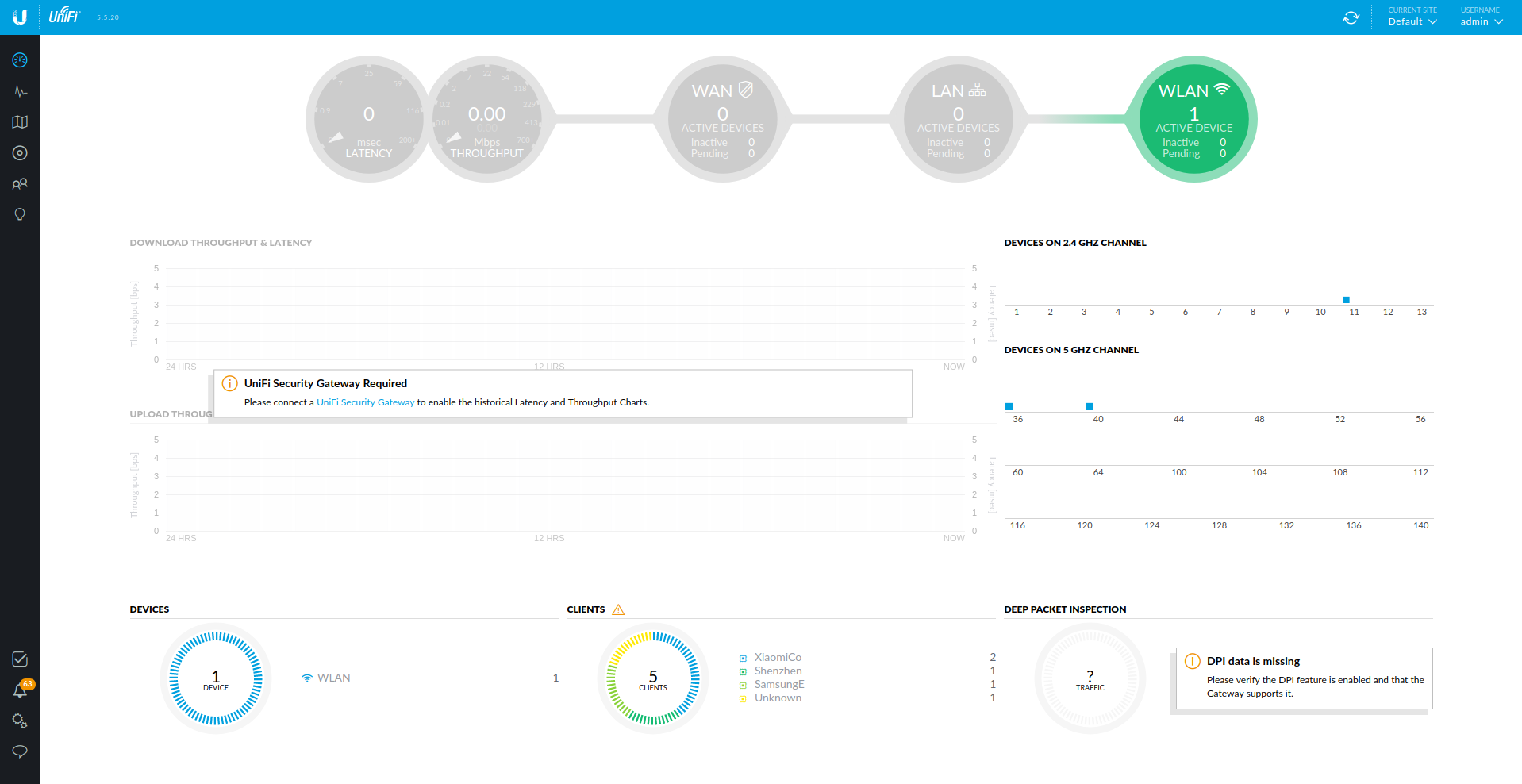1522x784 pixels.
Task: Open the Events checklist icon
Action: (x=20, y=659)
